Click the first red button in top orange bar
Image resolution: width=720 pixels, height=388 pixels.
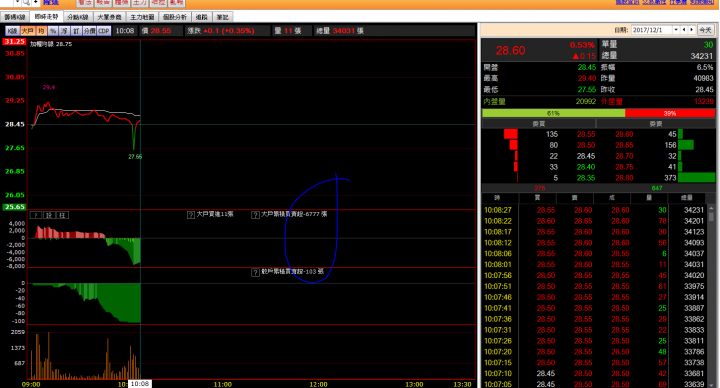tap(85, 2)
